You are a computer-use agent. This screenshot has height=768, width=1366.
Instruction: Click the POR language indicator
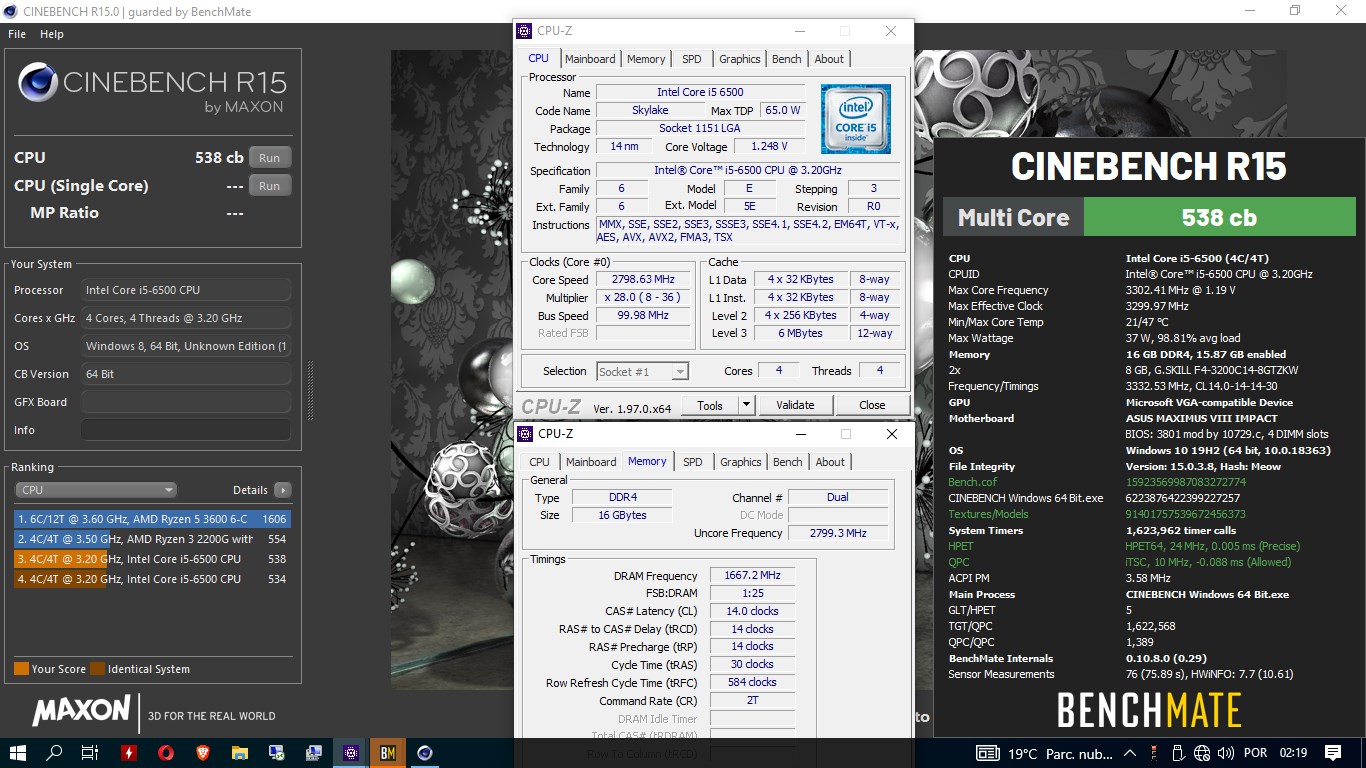(x=1255, y=753)
